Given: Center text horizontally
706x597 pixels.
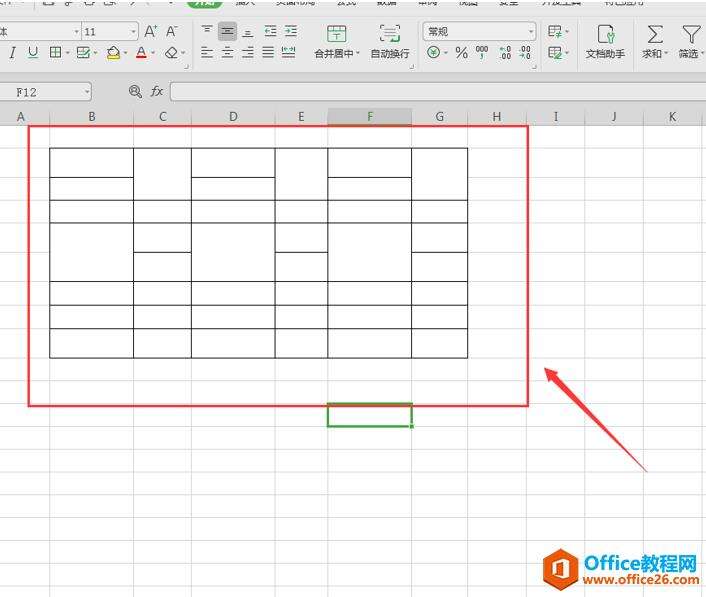Looking at the screenshot, I should click(x=227, y=53).
